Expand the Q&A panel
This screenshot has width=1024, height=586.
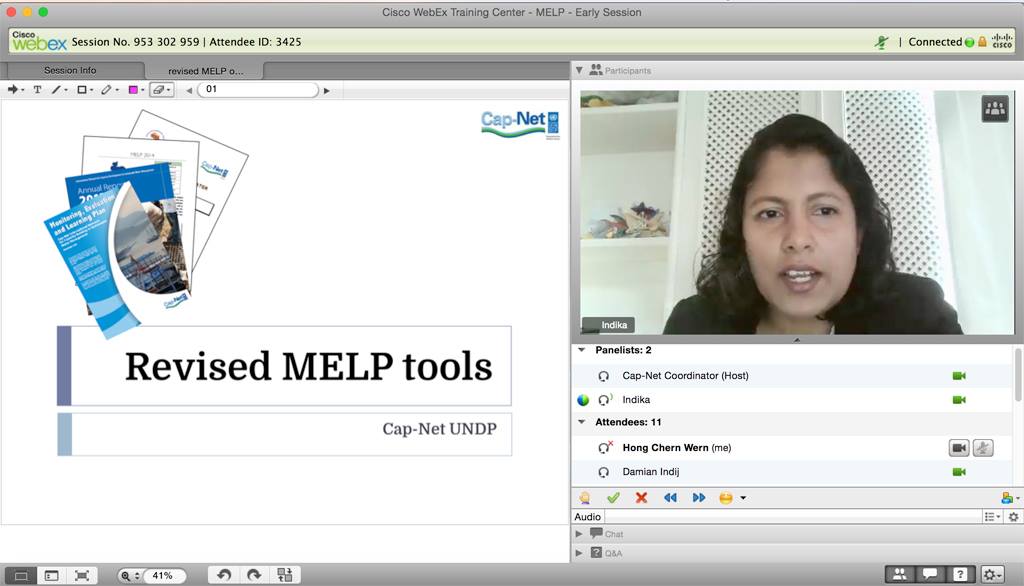tap(579, 553)
